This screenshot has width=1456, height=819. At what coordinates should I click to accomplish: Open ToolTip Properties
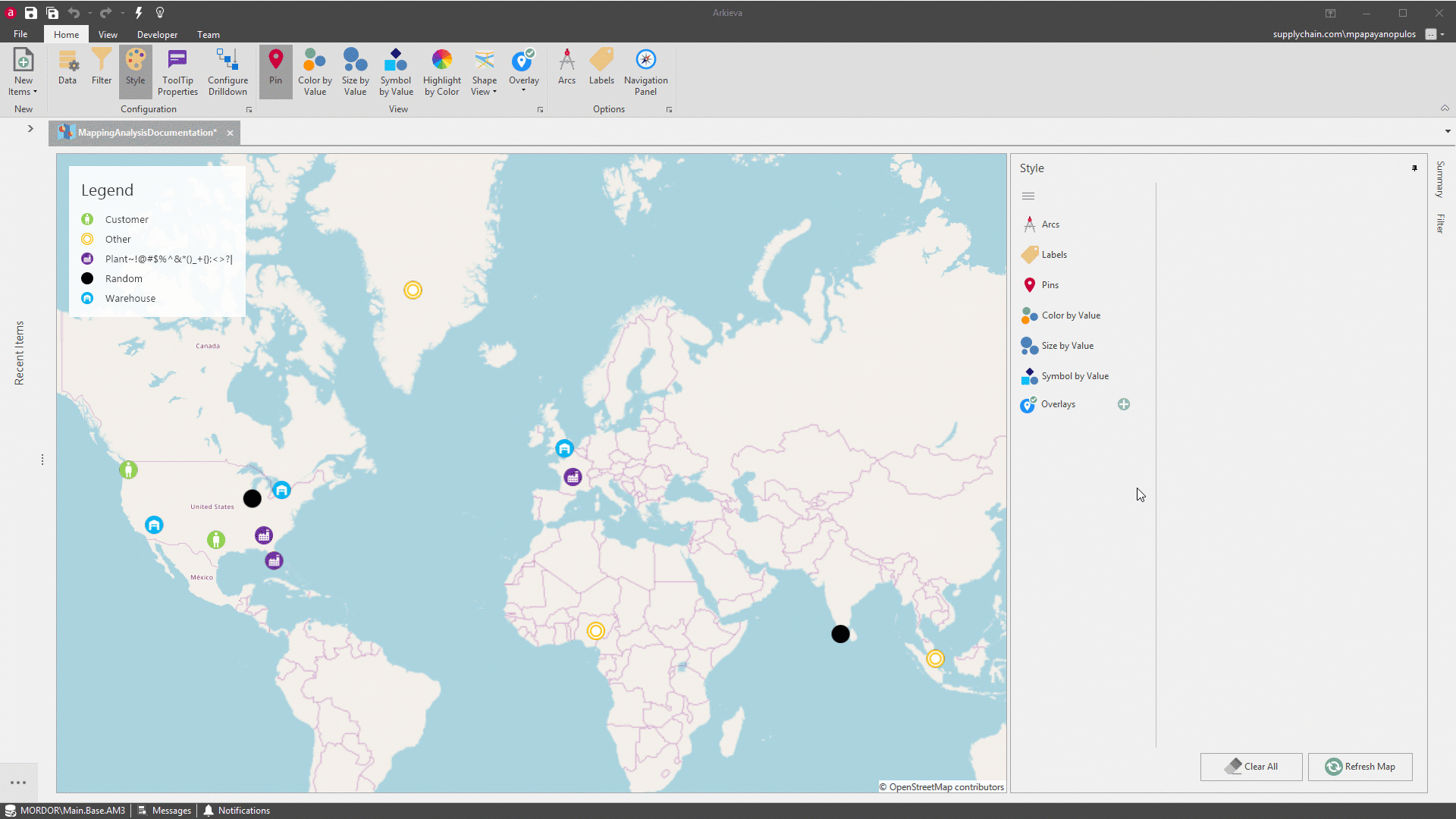point(177,71)
